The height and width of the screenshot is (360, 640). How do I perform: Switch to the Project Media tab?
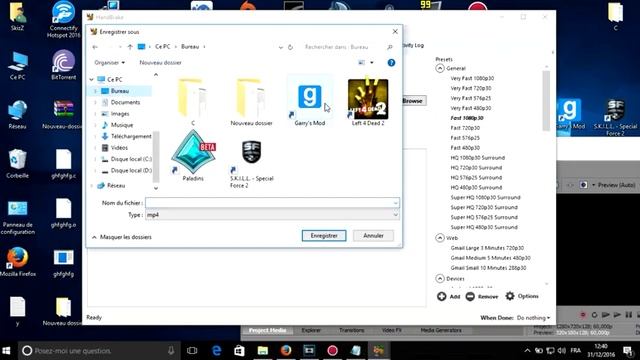pos(267,330)
